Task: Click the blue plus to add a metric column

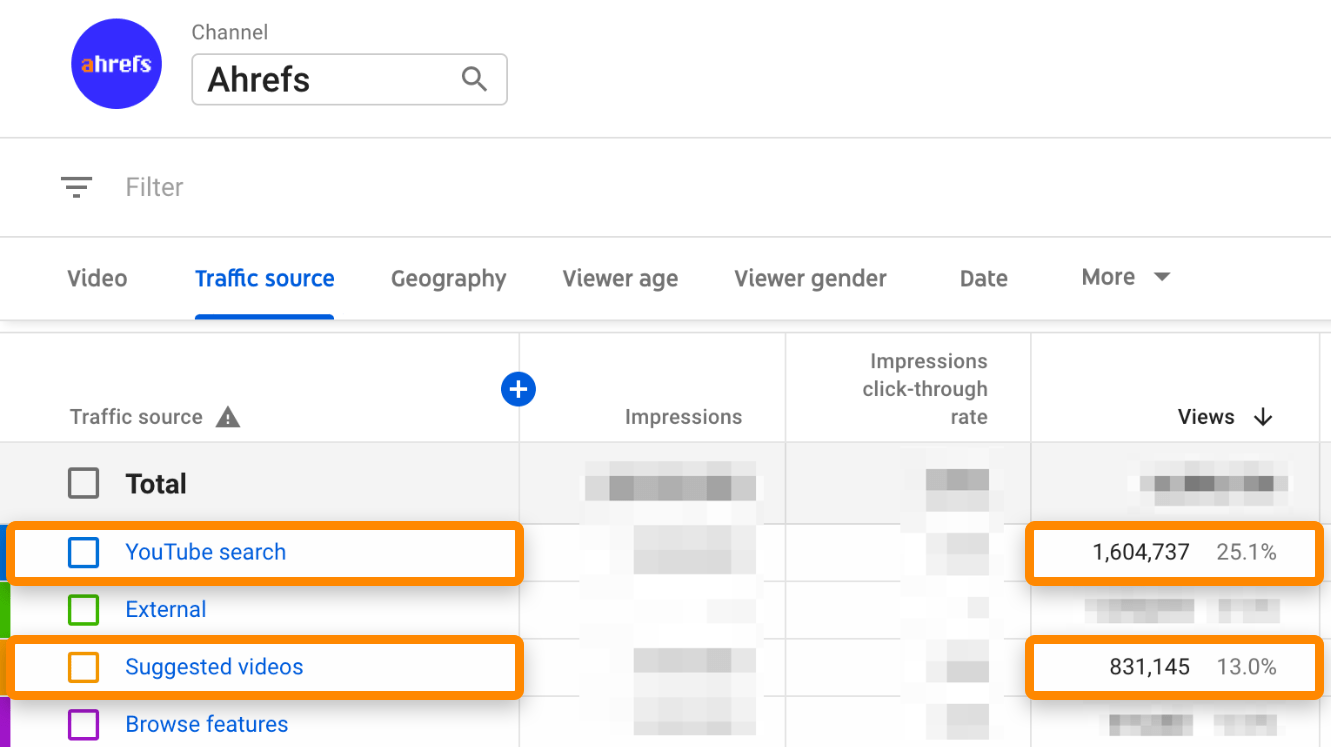Action: tap(518, 389)
